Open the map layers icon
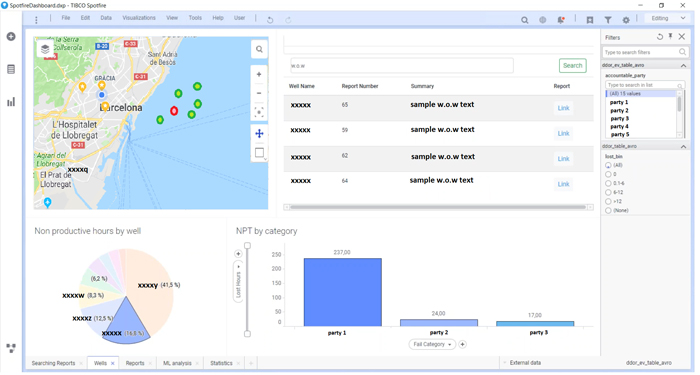 (x=45, y=49)
